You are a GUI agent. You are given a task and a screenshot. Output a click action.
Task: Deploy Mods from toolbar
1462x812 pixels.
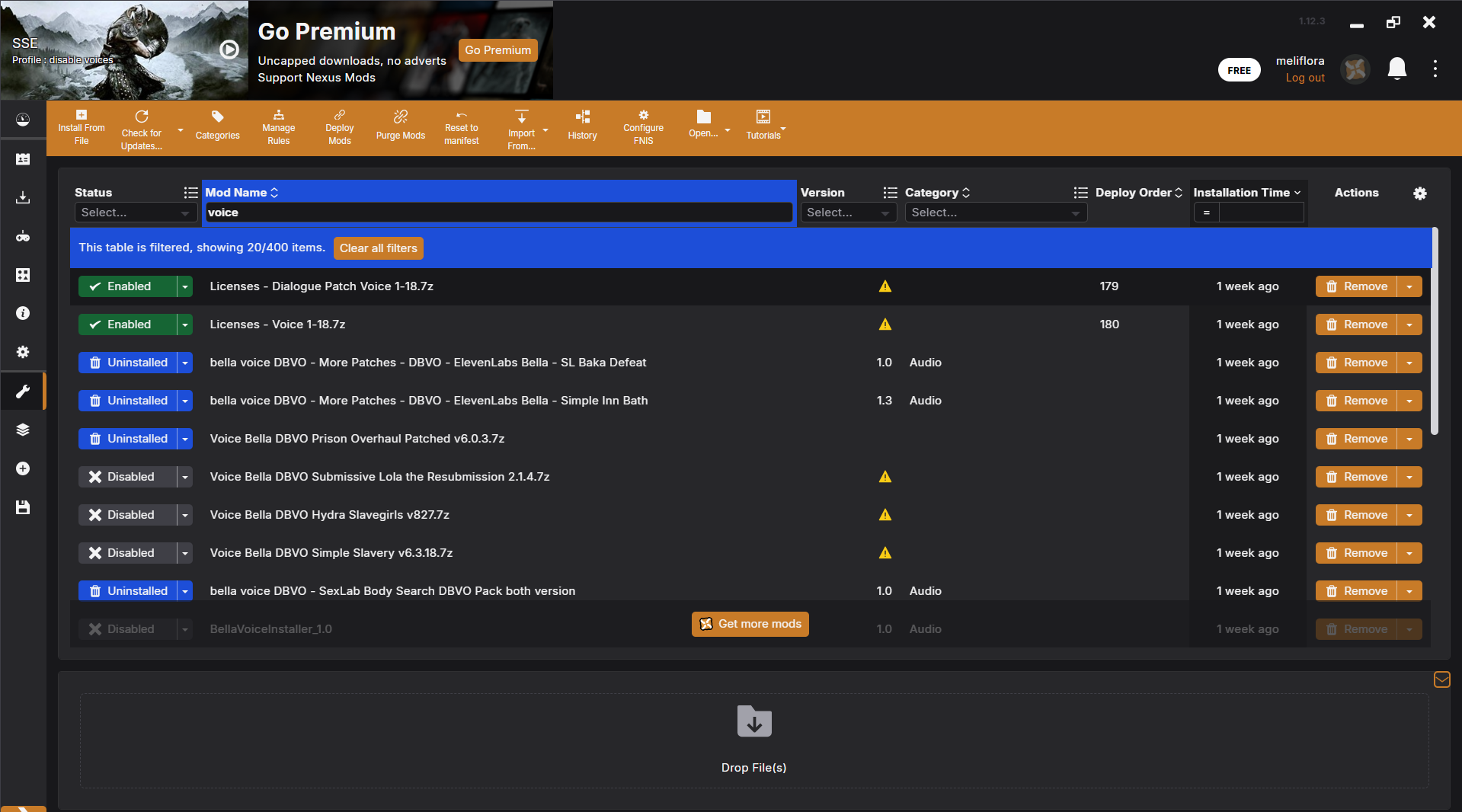point(340,127)
